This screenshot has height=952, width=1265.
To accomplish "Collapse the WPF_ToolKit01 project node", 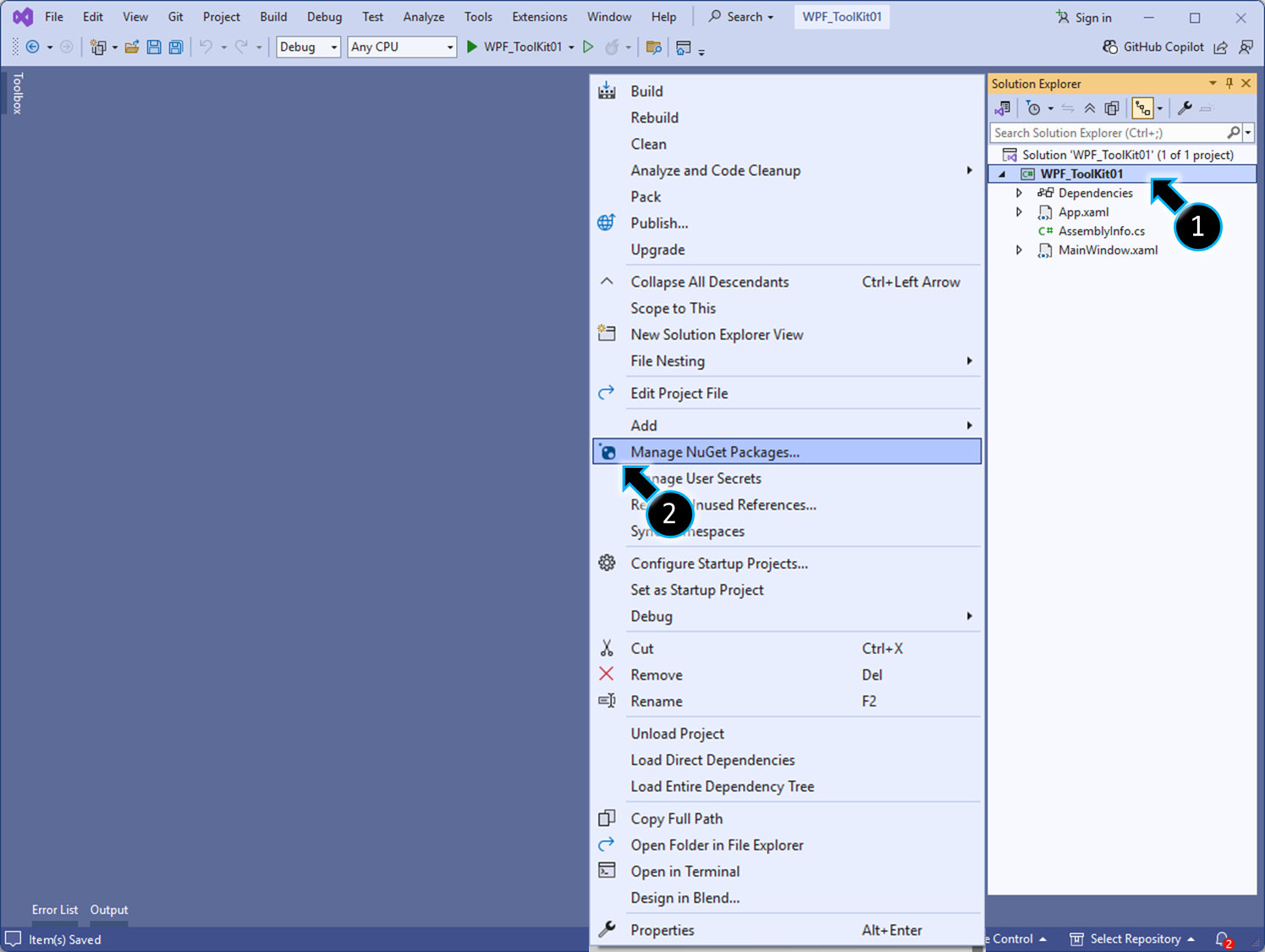I will (x=1003, y=174).
